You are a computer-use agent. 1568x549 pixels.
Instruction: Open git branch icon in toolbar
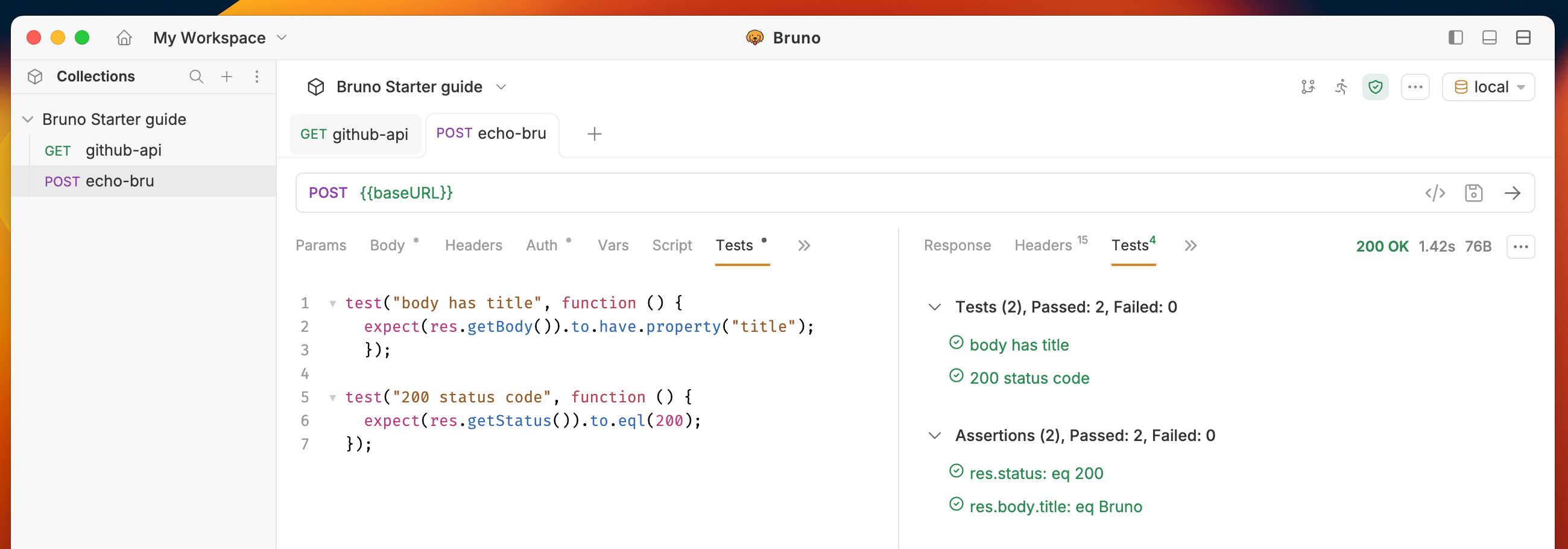(1308, 87)
